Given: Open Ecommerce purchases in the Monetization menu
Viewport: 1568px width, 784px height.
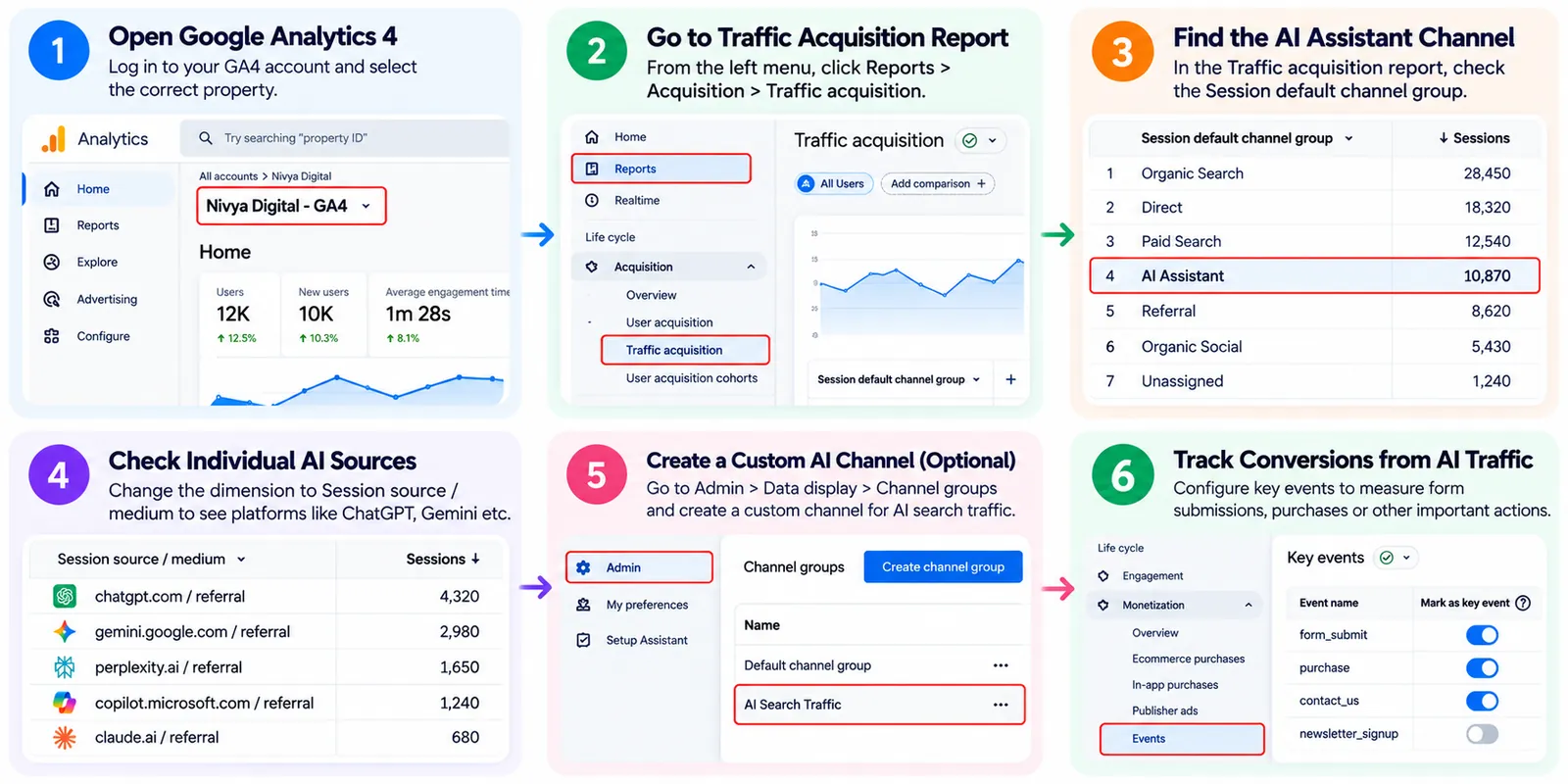Looking at the screenshot, I should 1188,659.
